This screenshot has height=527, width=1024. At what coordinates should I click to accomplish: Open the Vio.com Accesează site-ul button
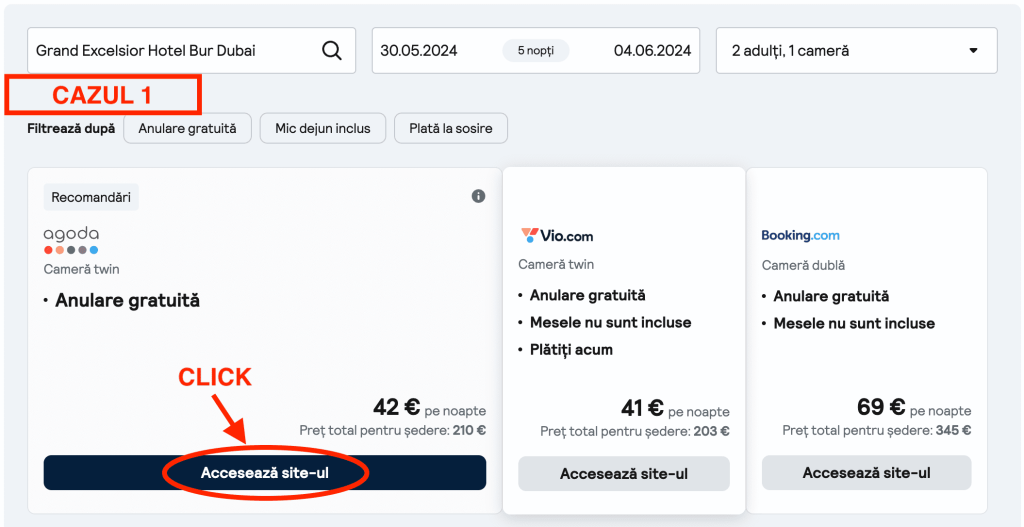[624, 474]
